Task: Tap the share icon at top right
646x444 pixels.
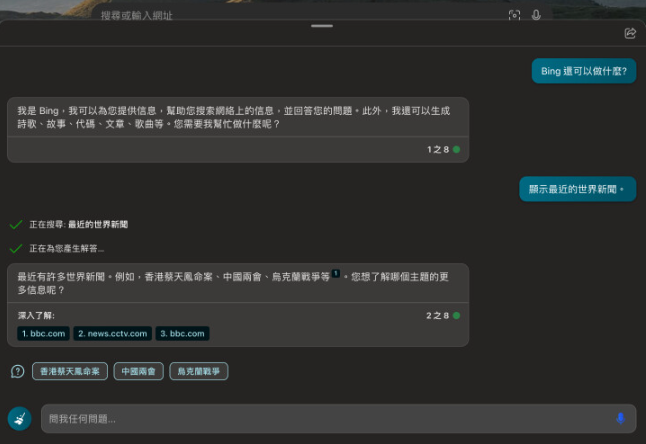Action: point(630,33)
